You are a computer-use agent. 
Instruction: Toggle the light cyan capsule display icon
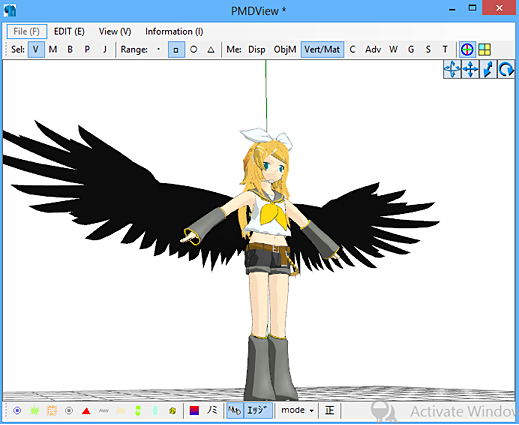tap(155, 411)
